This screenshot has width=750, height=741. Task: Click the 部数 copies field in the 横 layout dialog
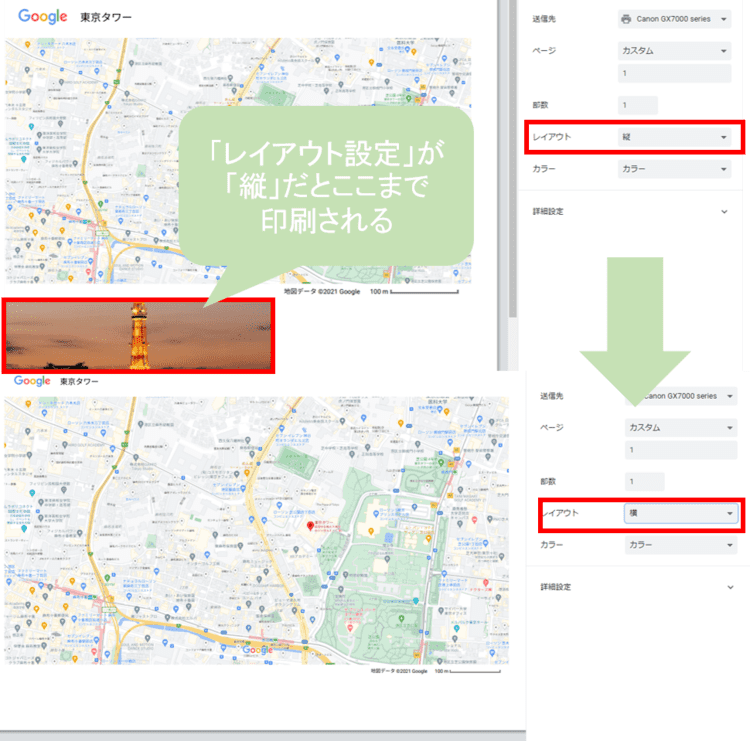pyautogui.click(x=644, y=481)
